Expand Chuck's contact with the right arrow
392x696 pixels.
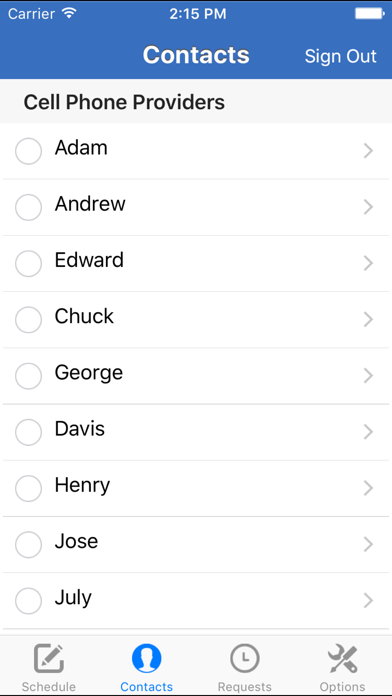[x=368, y=319]
